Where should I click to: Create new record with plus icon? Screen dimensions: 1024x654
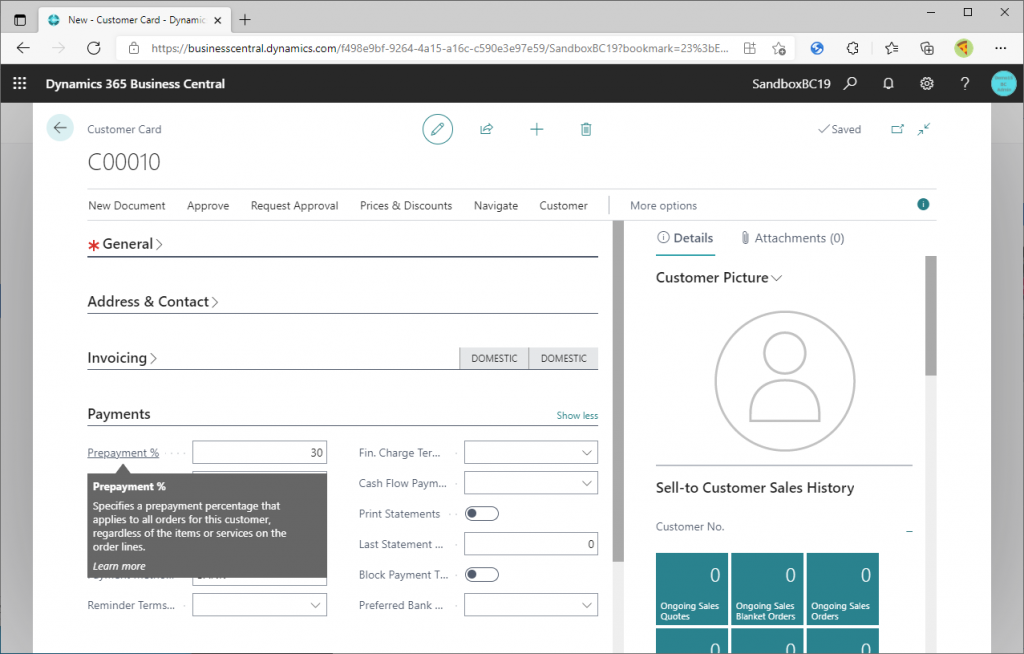point(537,129)
